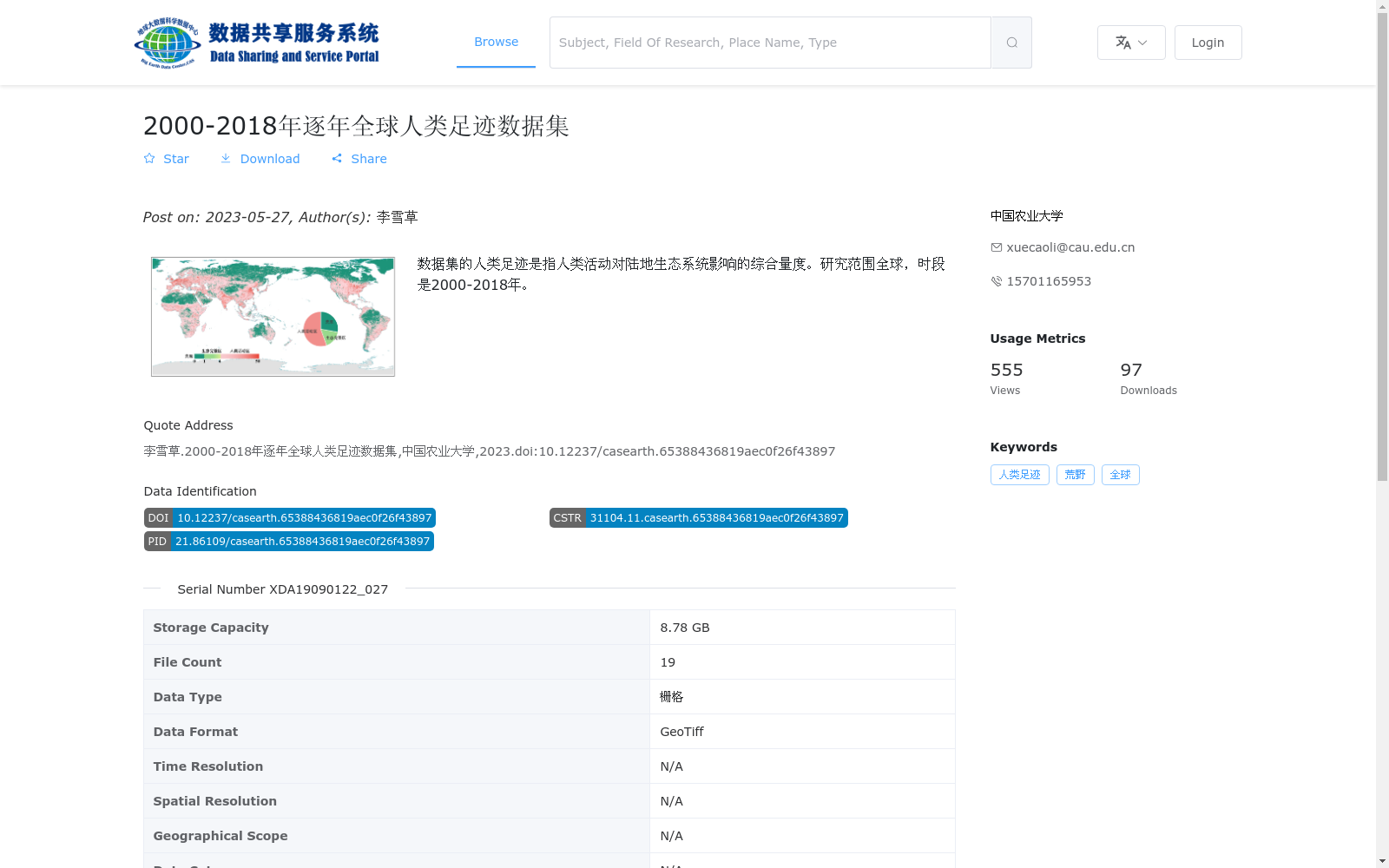Toggle the 荒野 keyword filter
This screenshot has height=868, width=1389.
pyautogui.click(x=1075, y=475)
